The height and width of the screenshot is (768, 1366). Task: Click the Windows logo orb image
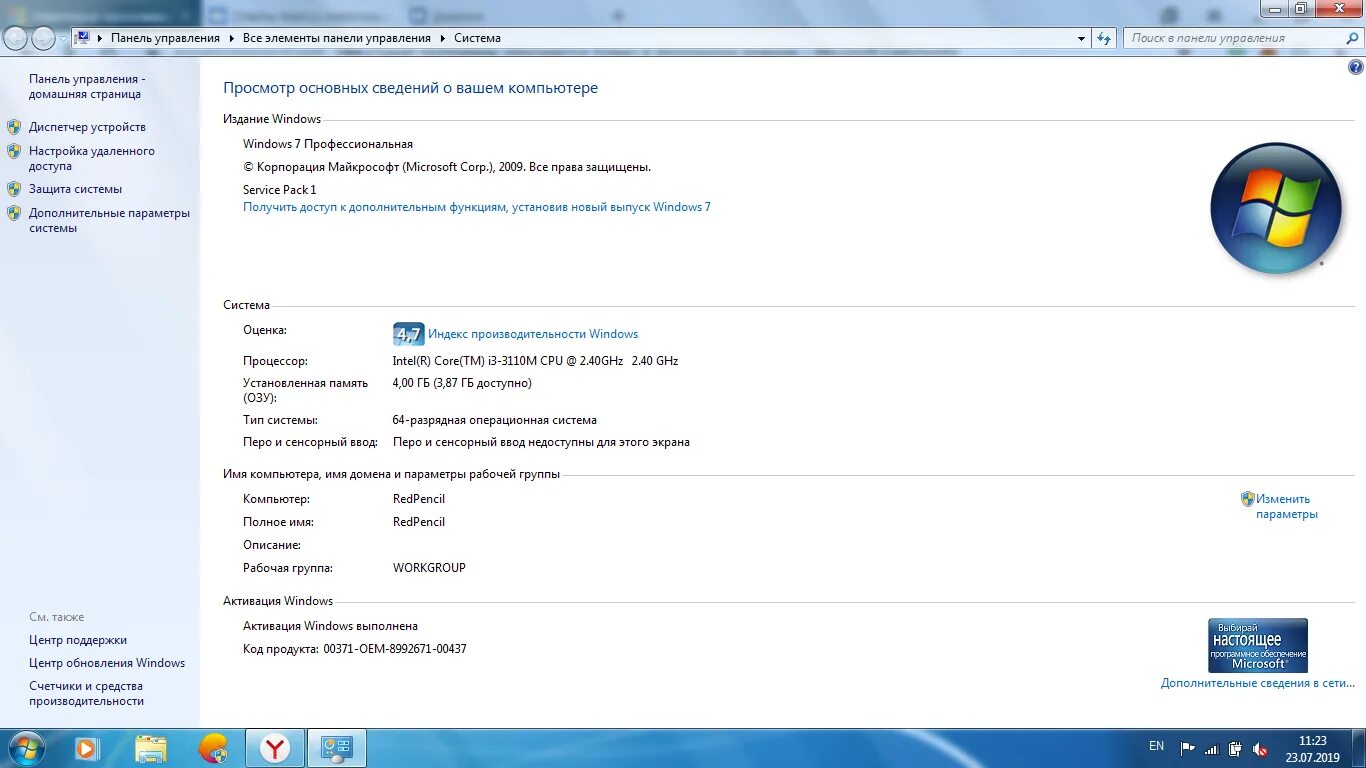pos(1275,208)
